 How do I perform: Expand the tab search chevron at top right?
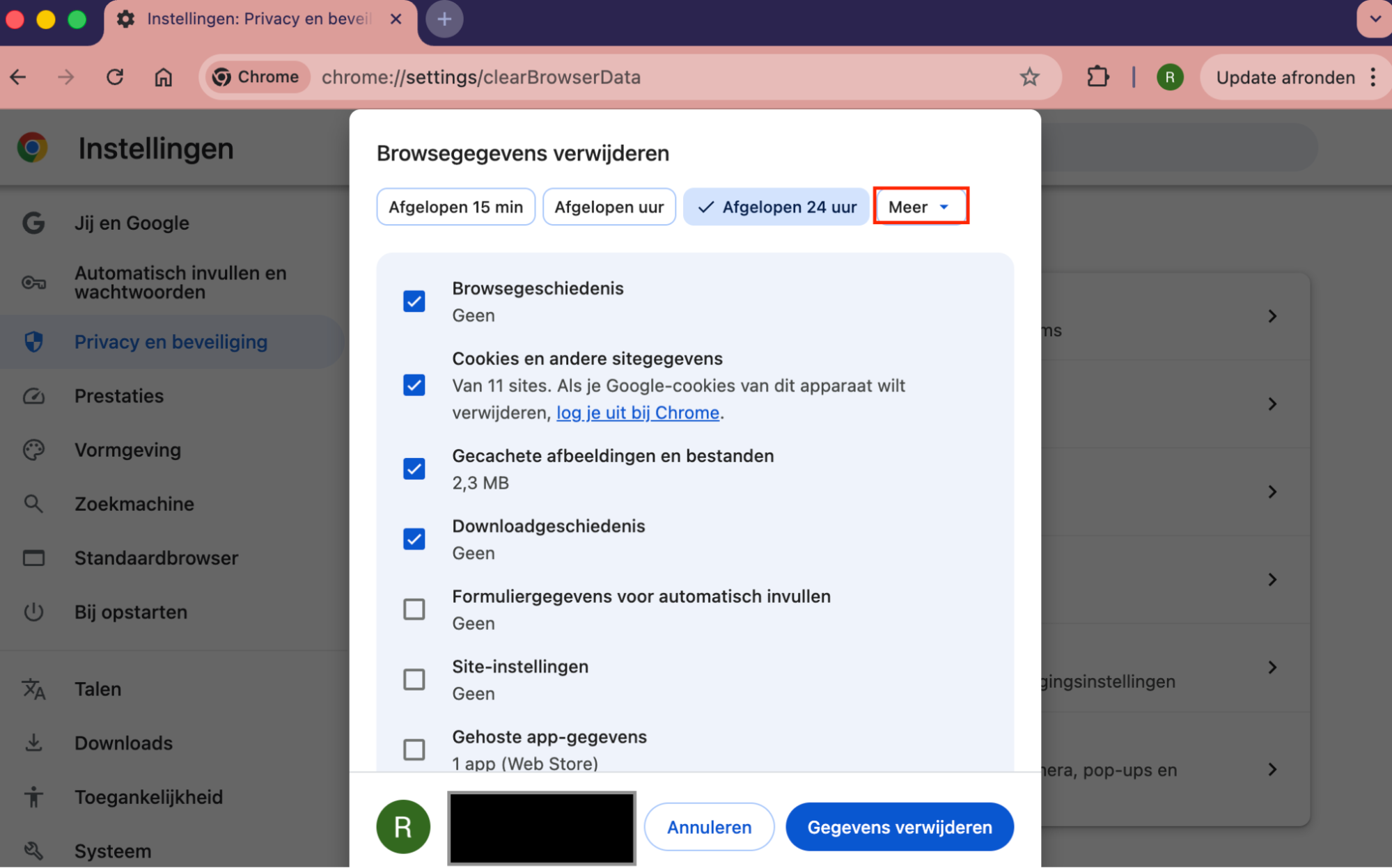pyautogui.click(x=1375, y=19)
